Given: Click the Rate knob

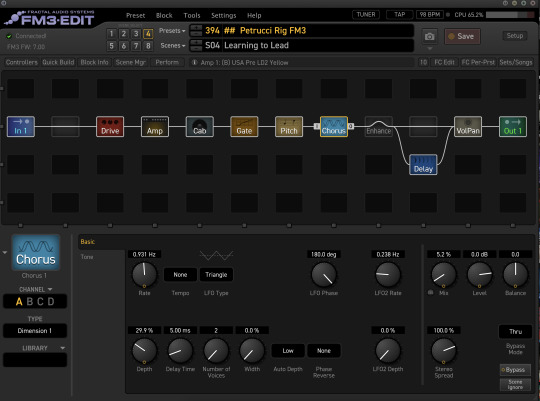Looking at the screenshot, I should point(144,275).
